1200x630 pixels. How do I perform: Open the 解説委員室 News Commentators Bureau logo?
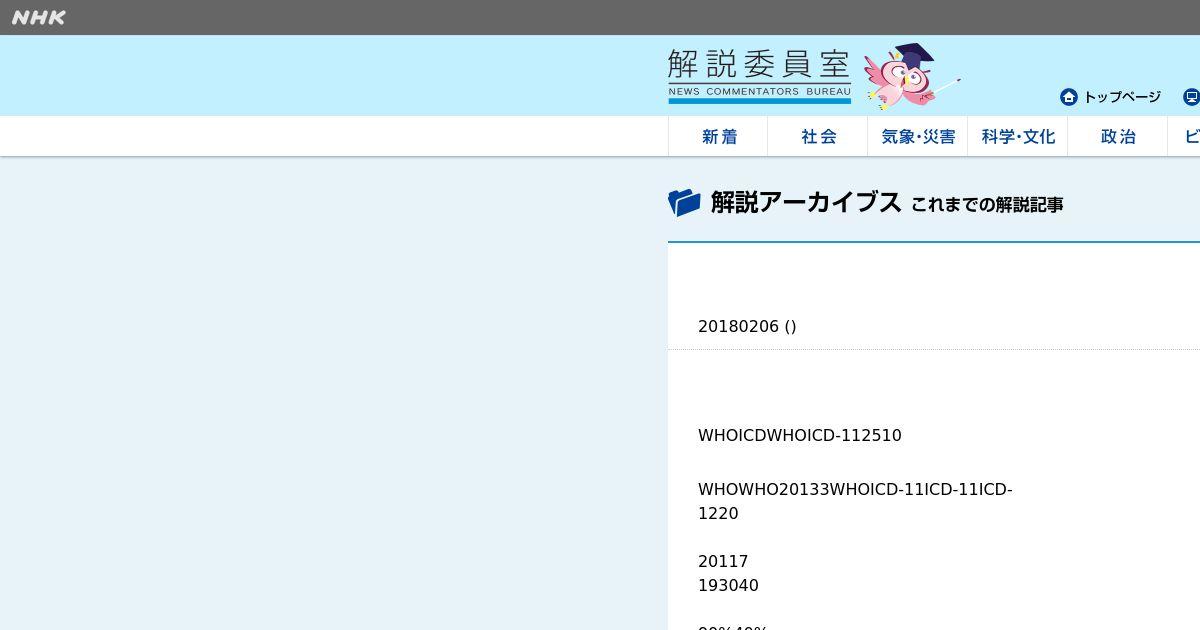(759, 77)
